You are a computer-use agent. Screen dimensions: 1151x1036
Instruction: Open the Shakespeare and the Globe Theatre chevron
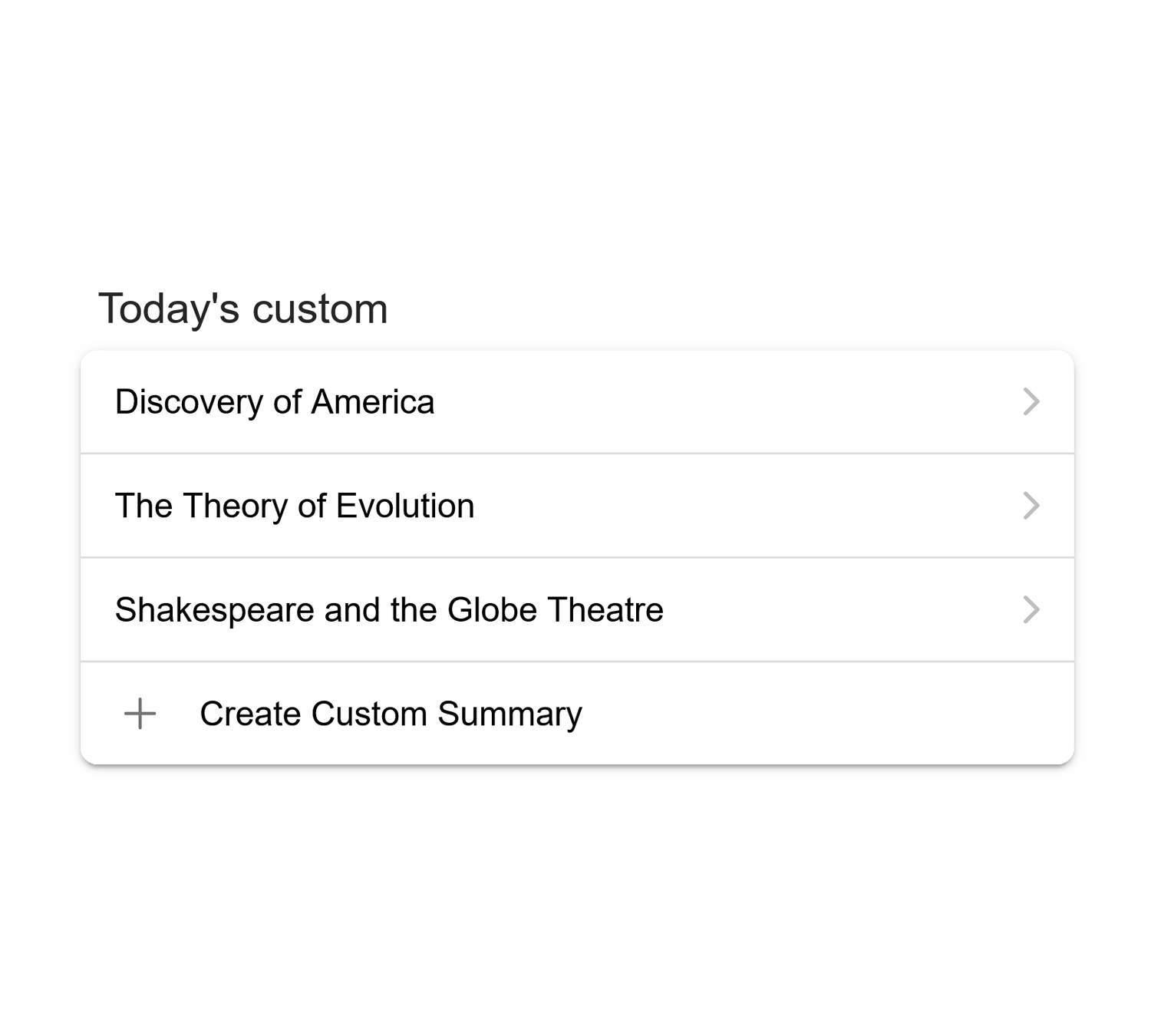point(1031,610)
